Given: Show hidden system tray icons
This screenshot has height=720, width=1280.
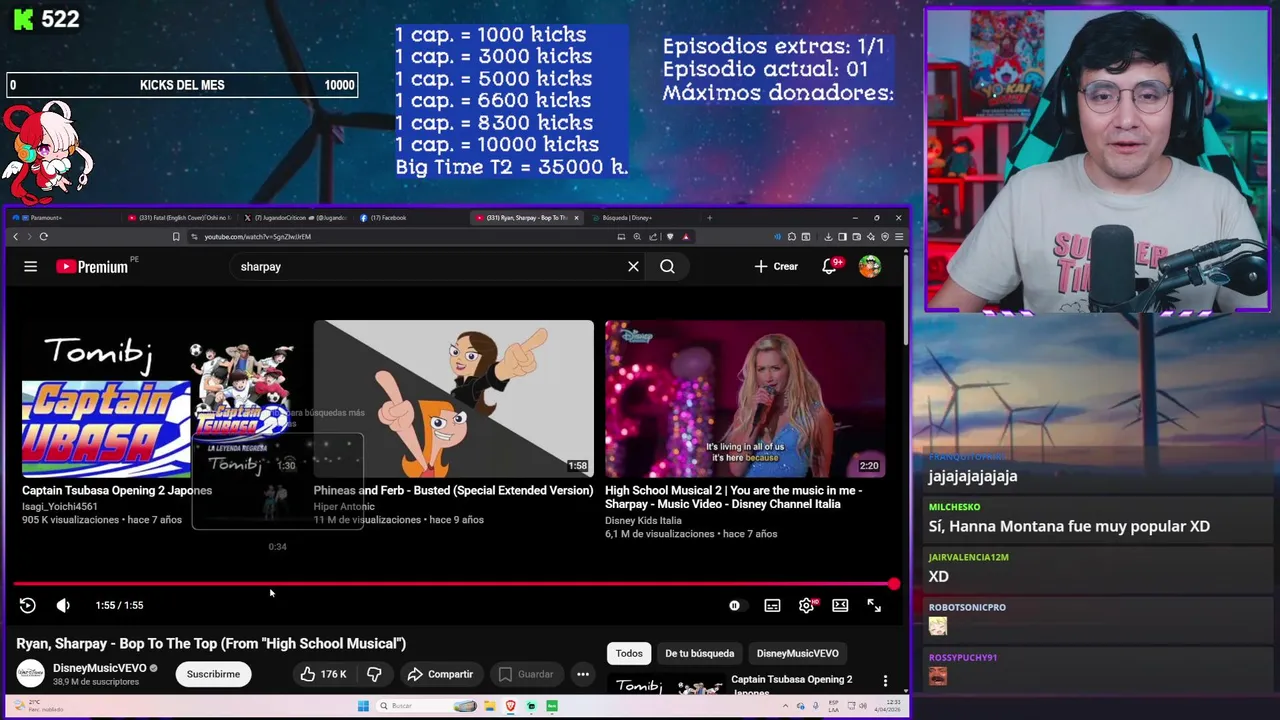Looking at the screenshot, I should (786, 706).
